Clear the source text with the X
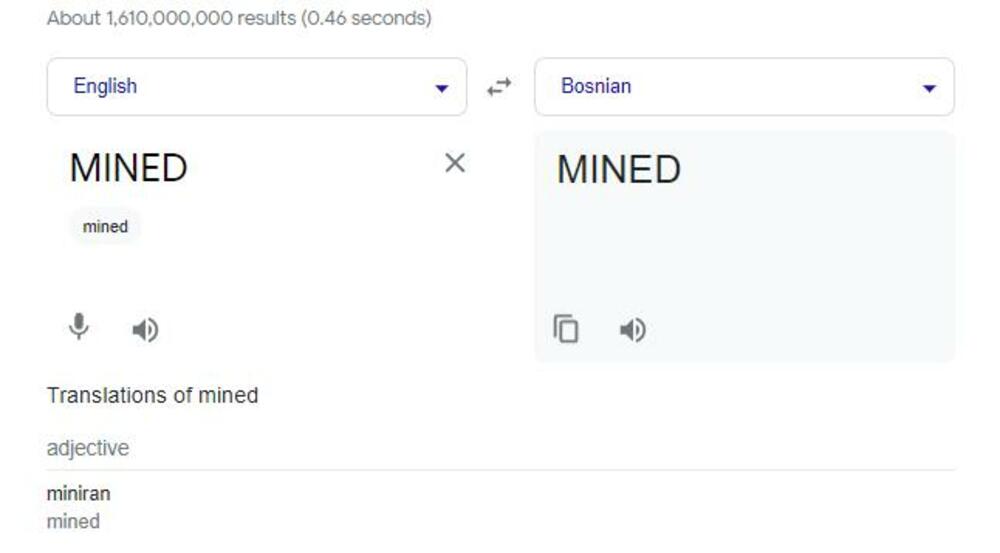The width and height of the screenshot is (1000, 553). [455, 163]
